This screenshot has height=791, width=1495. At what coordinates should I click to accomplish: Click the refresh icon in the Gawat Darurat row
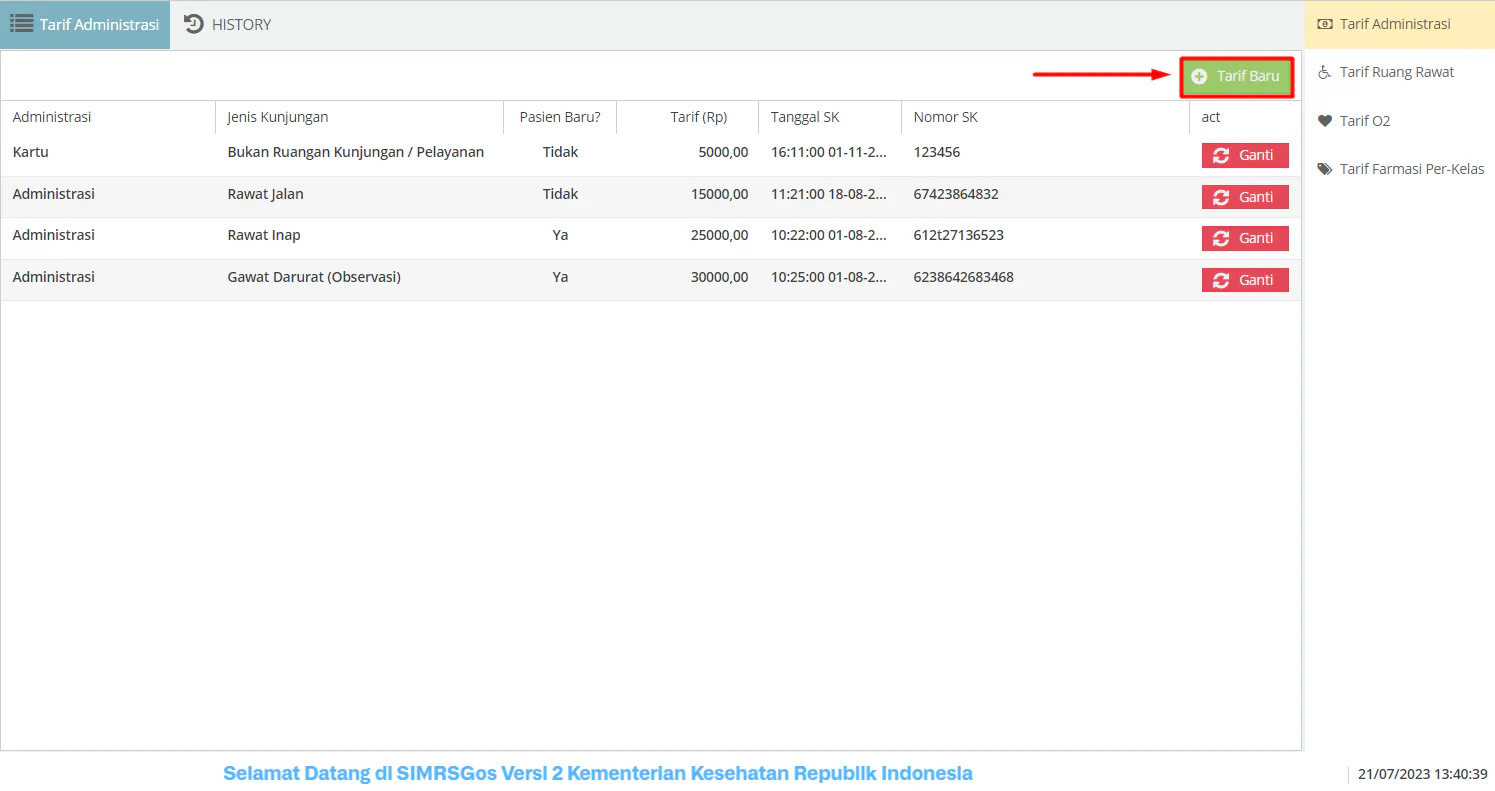(1221, 280)
